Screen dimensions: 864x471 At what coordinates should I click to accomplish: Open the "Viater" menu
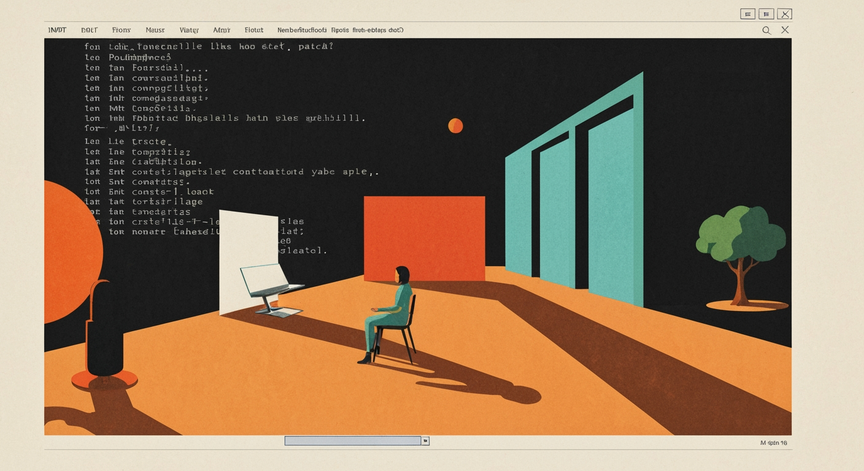pos(189,30)
